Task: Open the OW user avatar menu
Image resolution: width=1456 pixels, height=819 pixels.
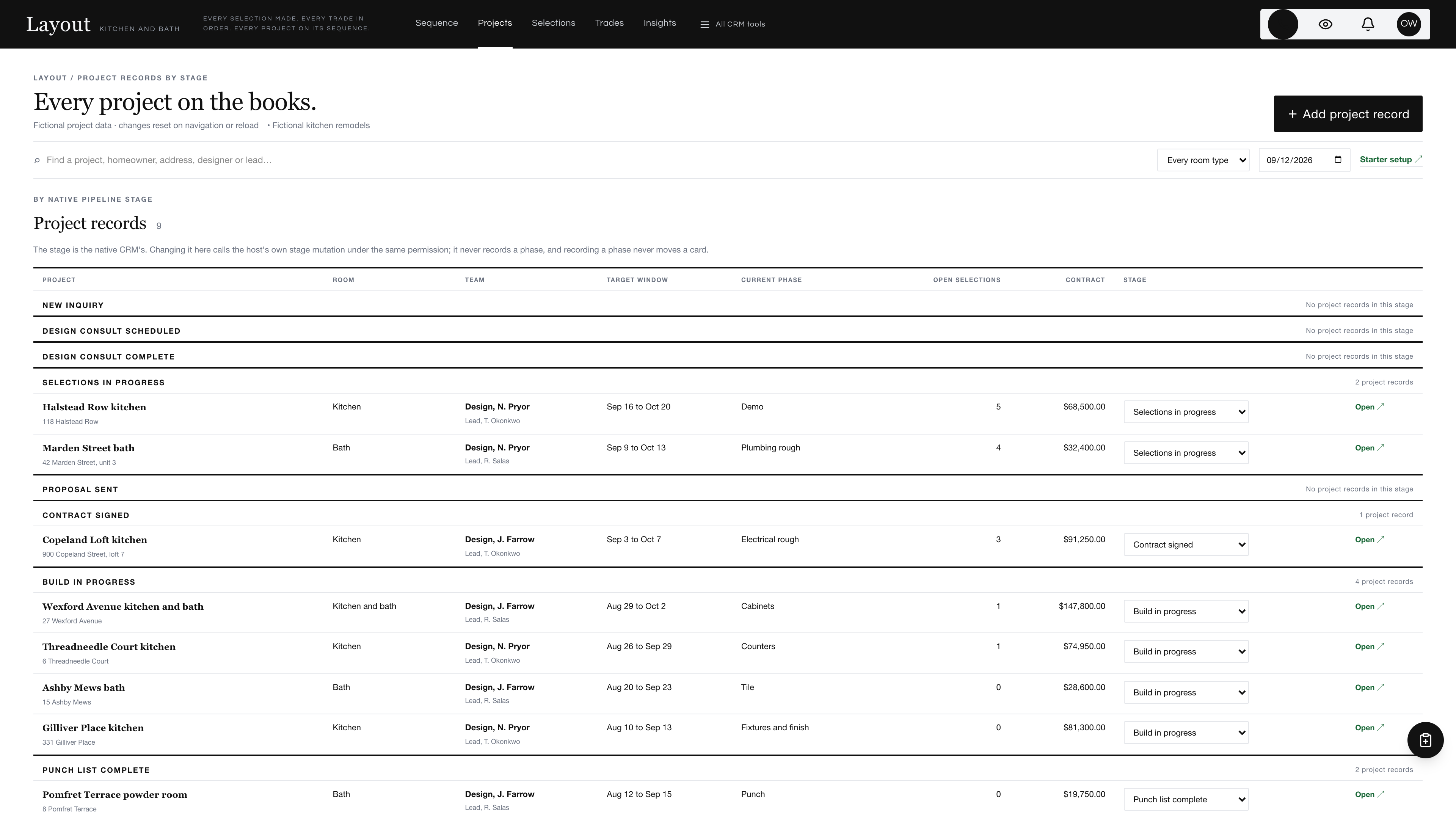Action: click(1409, 24)
